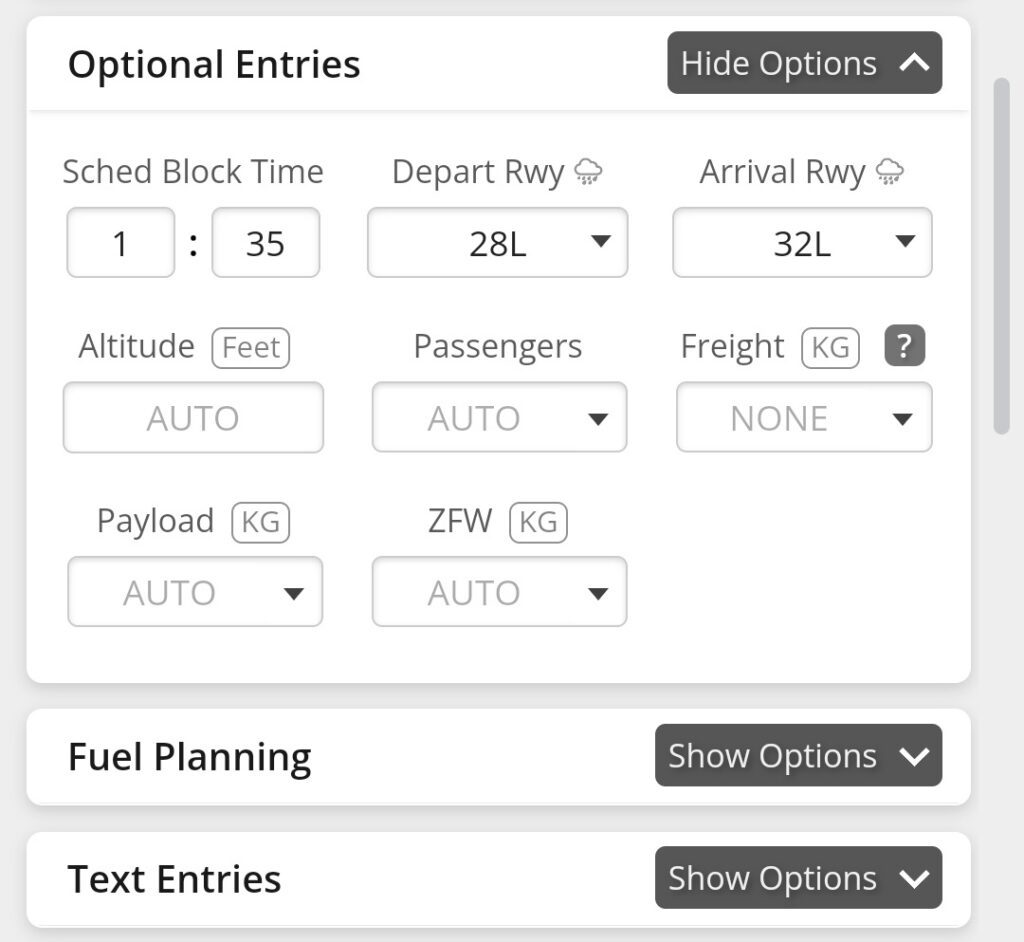The image size is (1024, 942).
Task: Toggle the Payload KG unit badge
Action: point(261,522)
